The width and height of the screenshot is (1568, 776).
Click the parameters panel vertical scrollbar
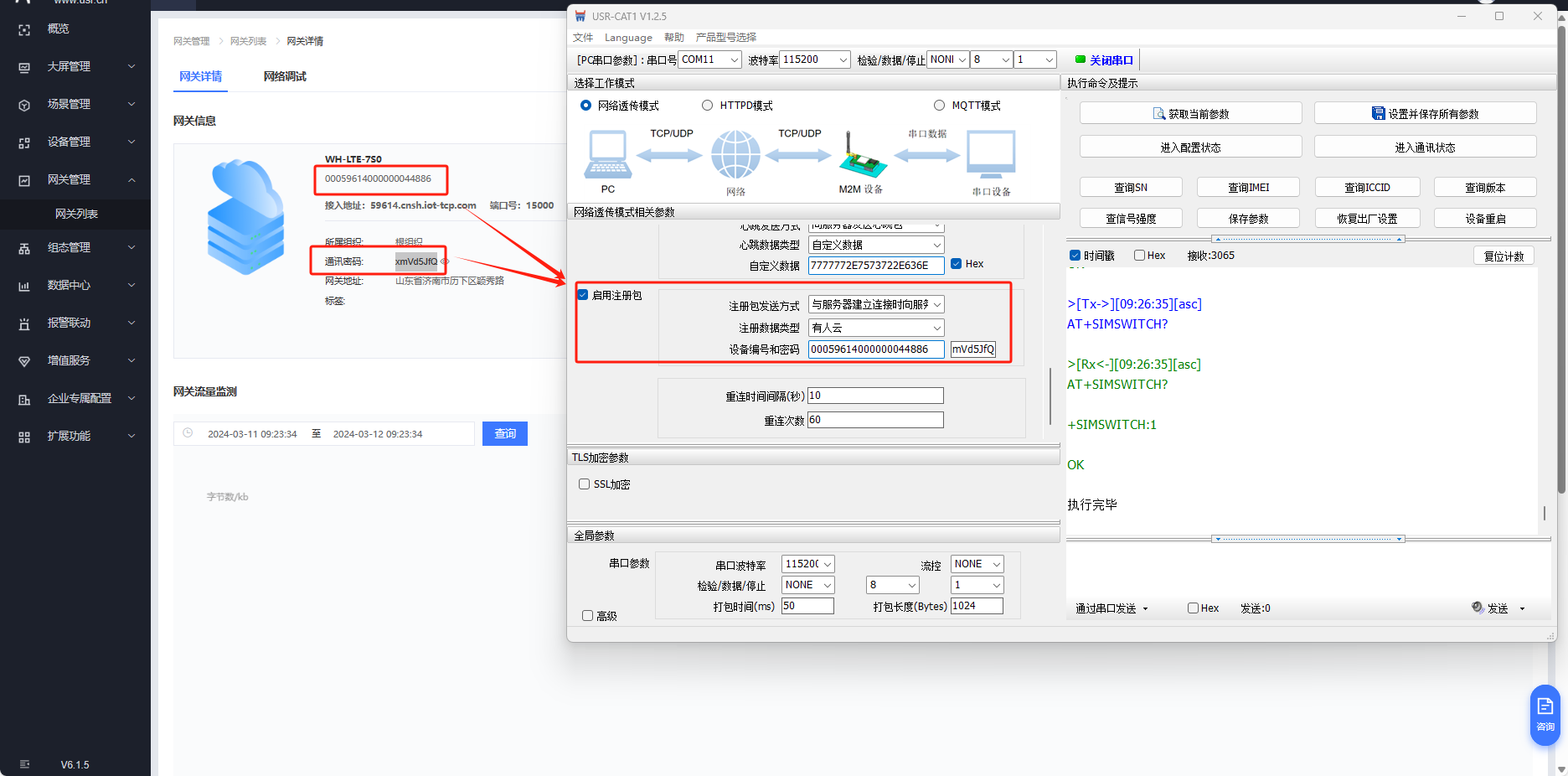[1050, 396]
